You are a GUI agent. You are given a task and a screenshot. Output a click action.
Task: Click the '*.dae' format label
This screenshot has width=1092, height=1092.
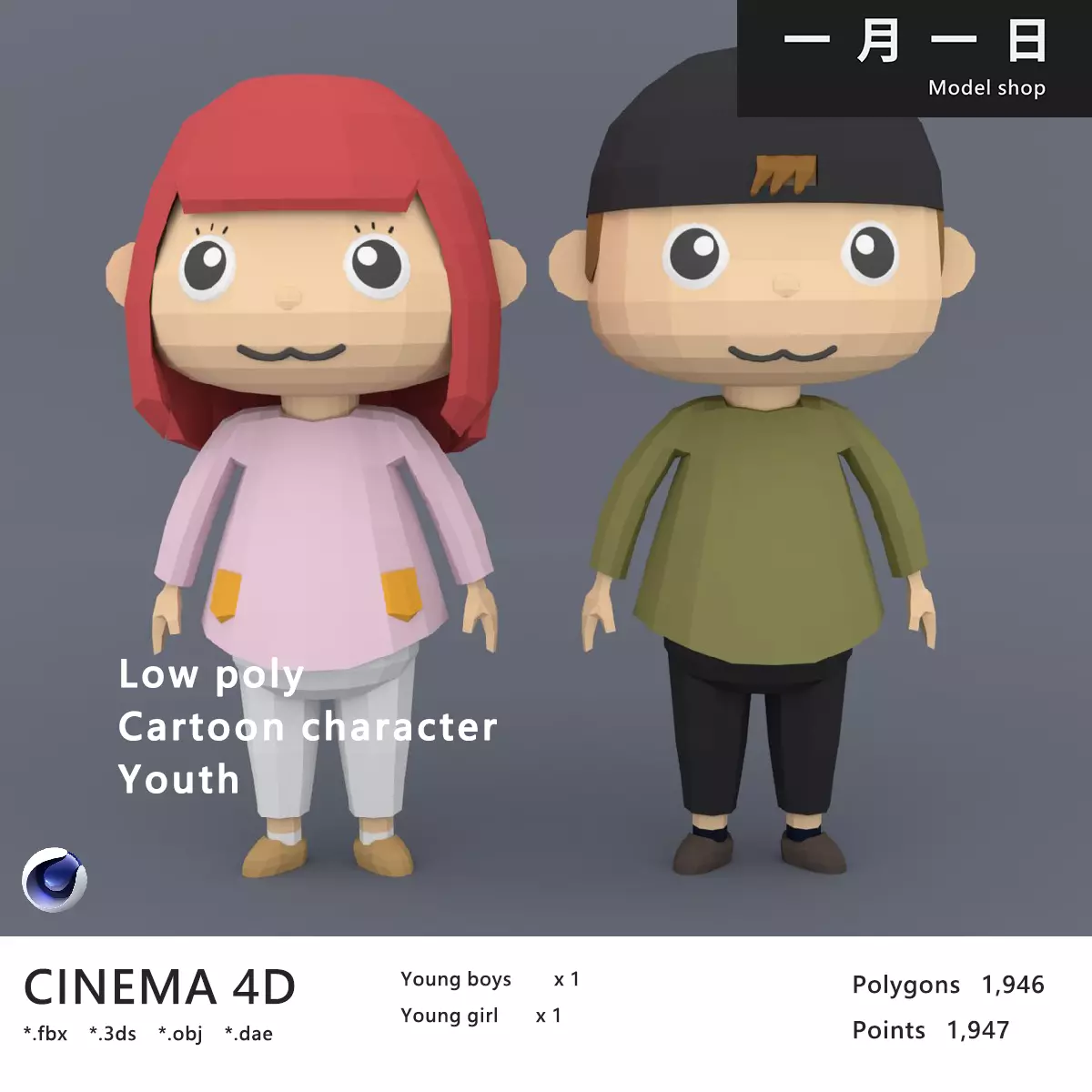point(248,1034)
